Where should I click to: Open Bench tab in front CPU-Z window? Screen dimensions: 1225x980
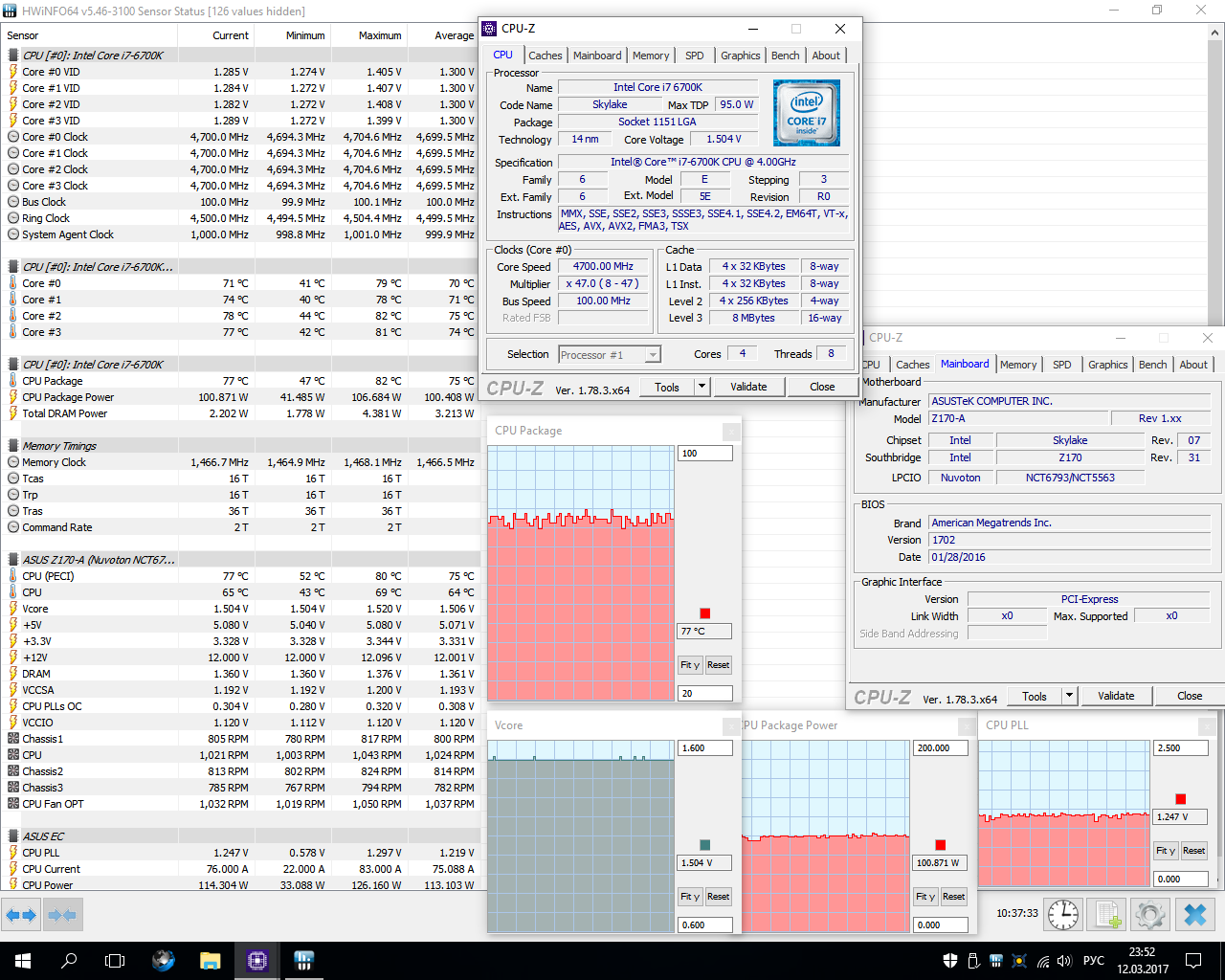786,56
